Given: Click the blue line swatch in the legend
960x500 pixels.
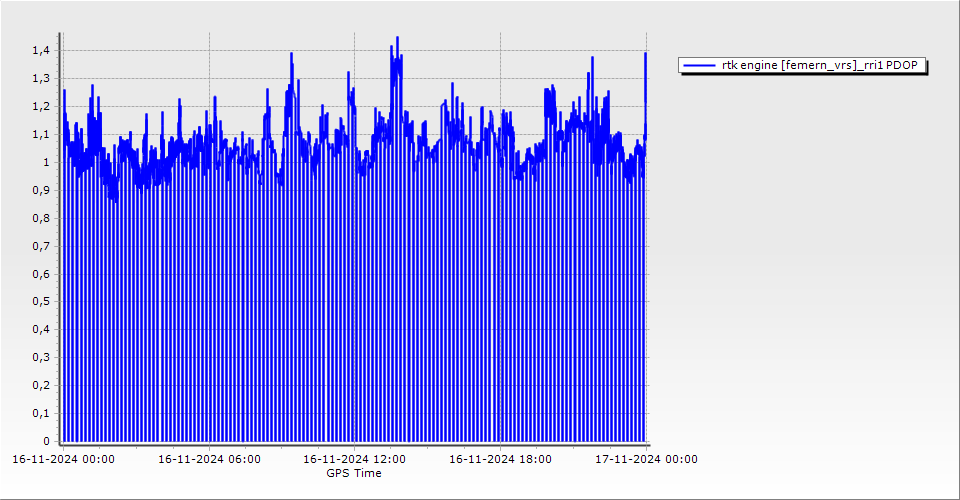Looking at the screenshot, I should pos(699,65).
